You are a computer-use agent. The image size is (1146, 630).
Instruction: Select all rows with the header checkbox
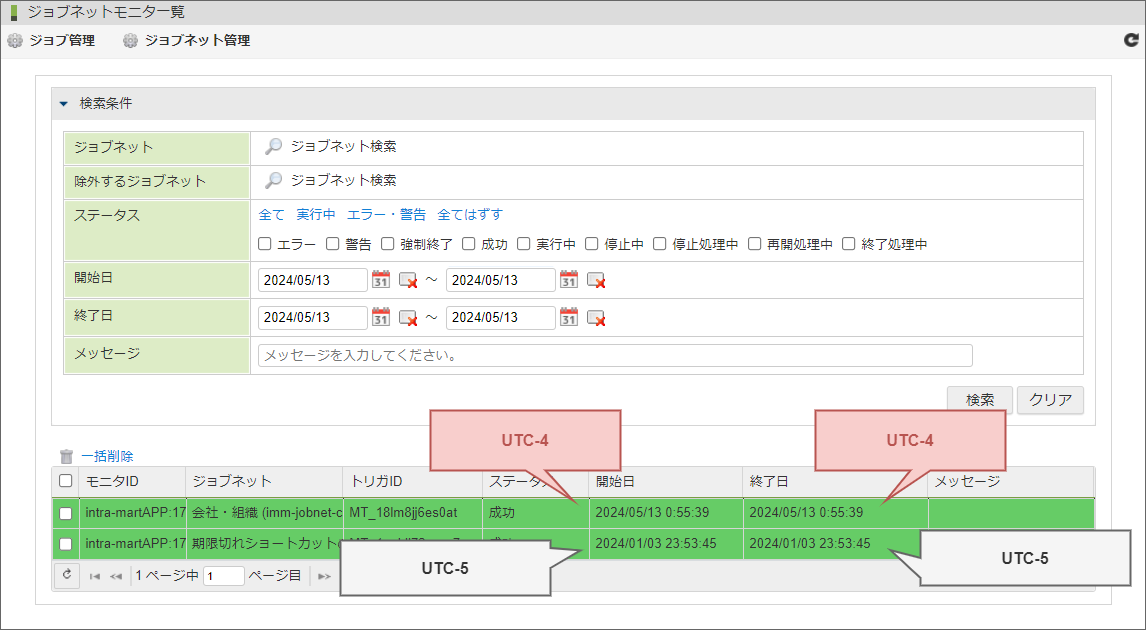click(66, 482)
